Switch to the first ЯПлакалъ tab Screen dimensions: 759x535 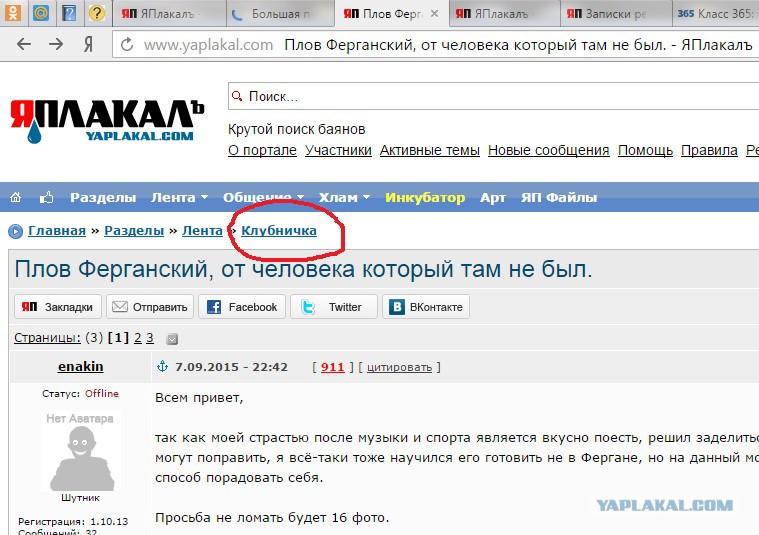pyautogui.click(x=169, y=14)
